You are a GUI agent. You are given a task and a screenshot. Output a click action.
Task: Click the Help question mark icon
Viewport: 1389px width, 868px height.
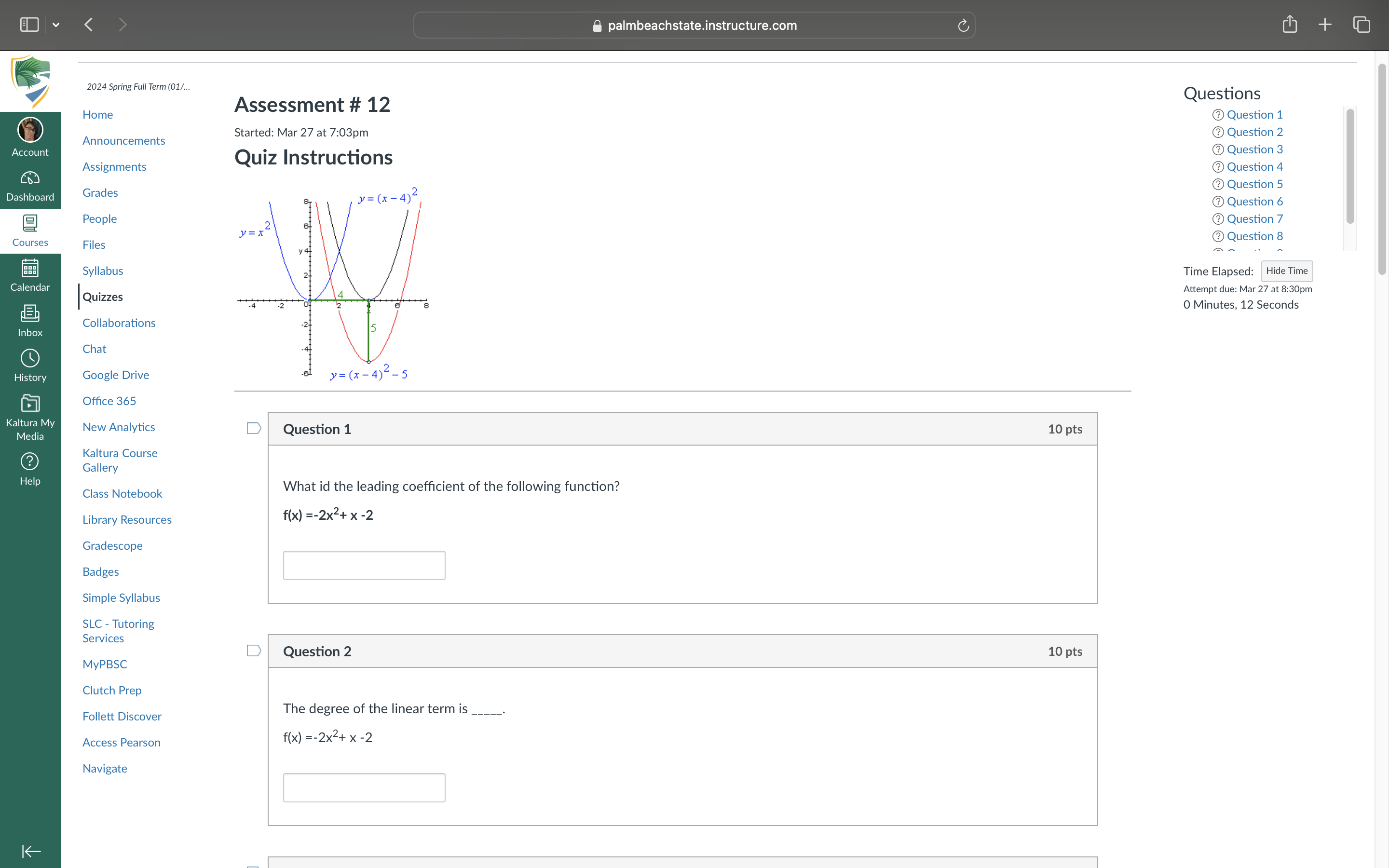point(30,461)
